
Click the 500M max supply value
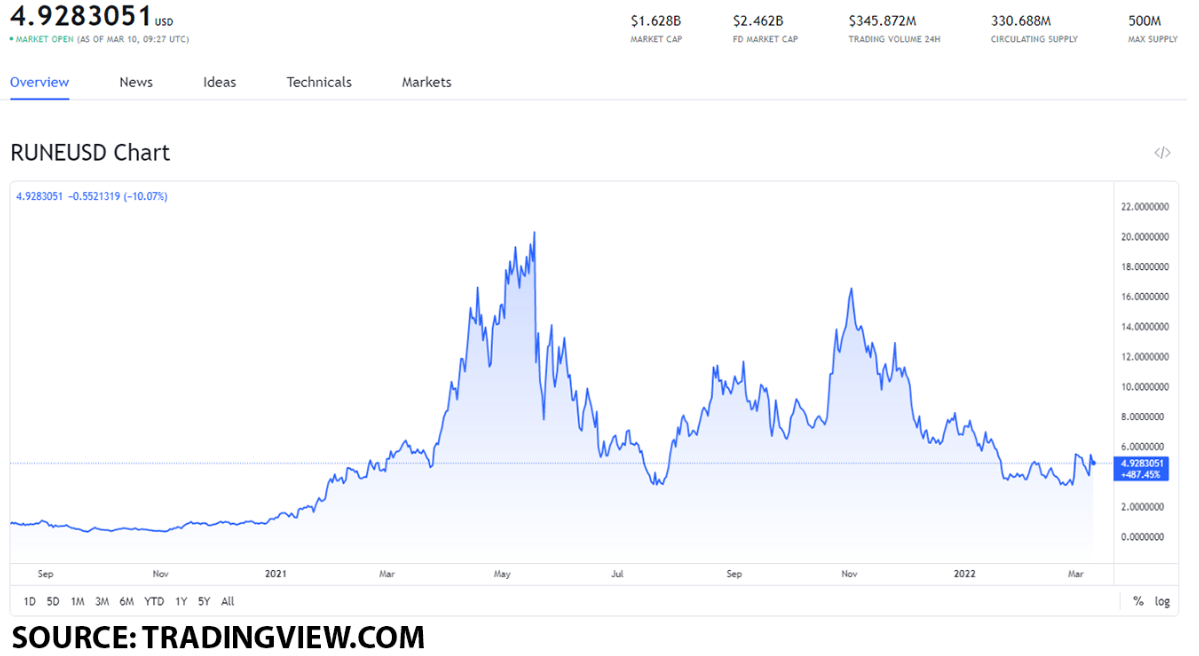pyautogui.click(x=1145, y=21)
